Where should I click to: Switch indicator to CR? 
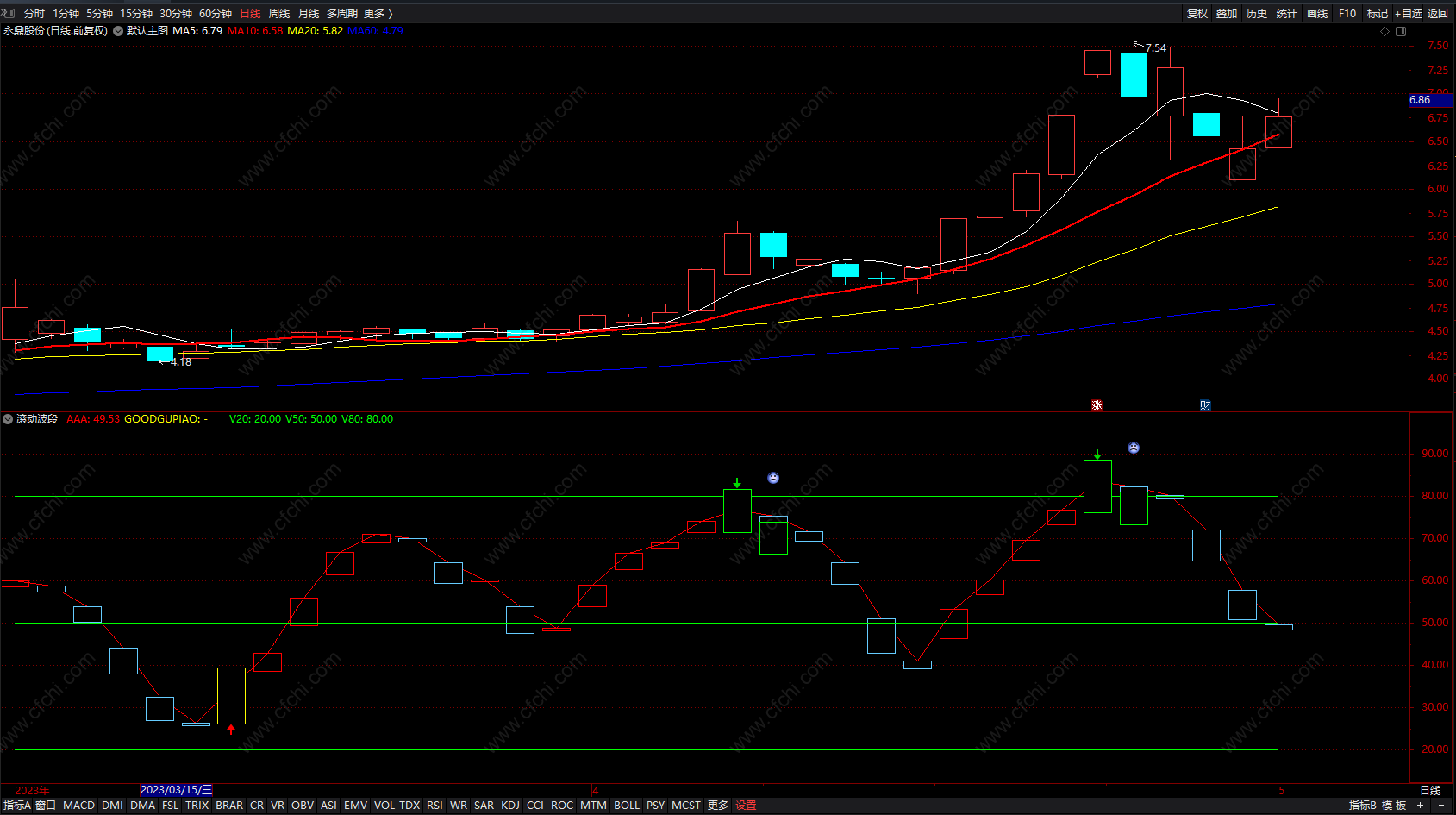click(x=257, y=806)
